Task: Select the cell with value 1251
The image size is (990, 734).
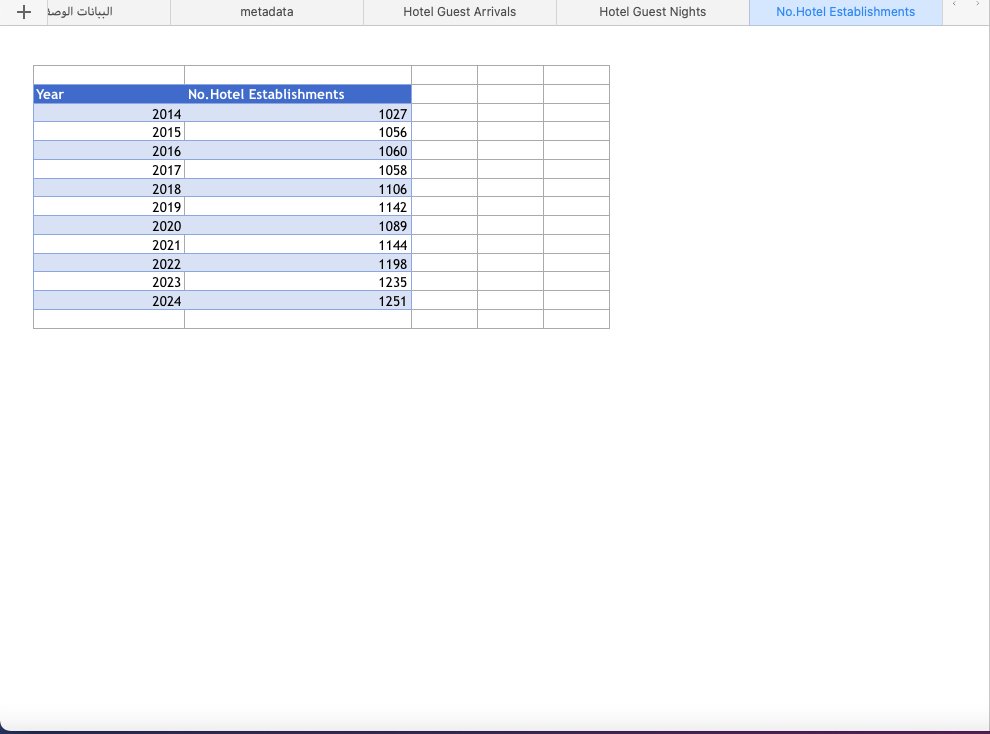Action: coord(297,301)
